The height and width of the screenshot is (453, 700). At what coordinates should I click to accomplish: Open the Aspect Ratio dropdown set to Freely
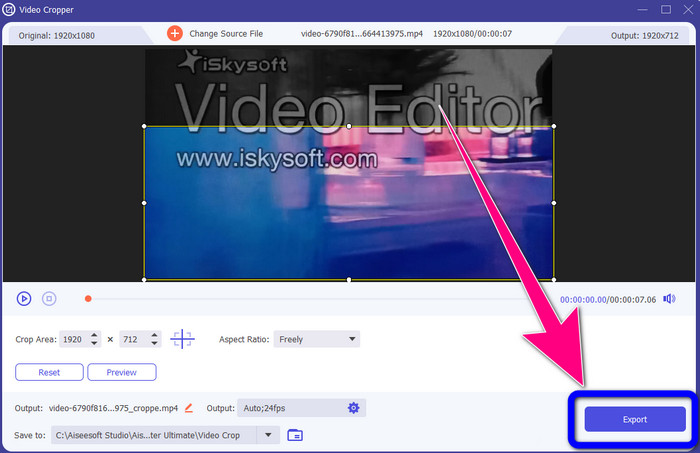click(317, 339)
